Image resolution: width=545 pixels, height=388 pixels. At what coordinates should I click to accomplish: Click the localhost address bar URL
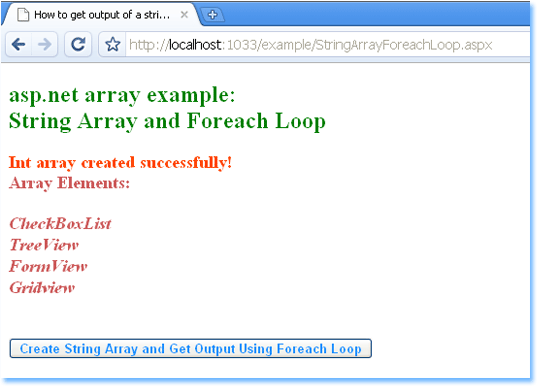coord(310,45)
